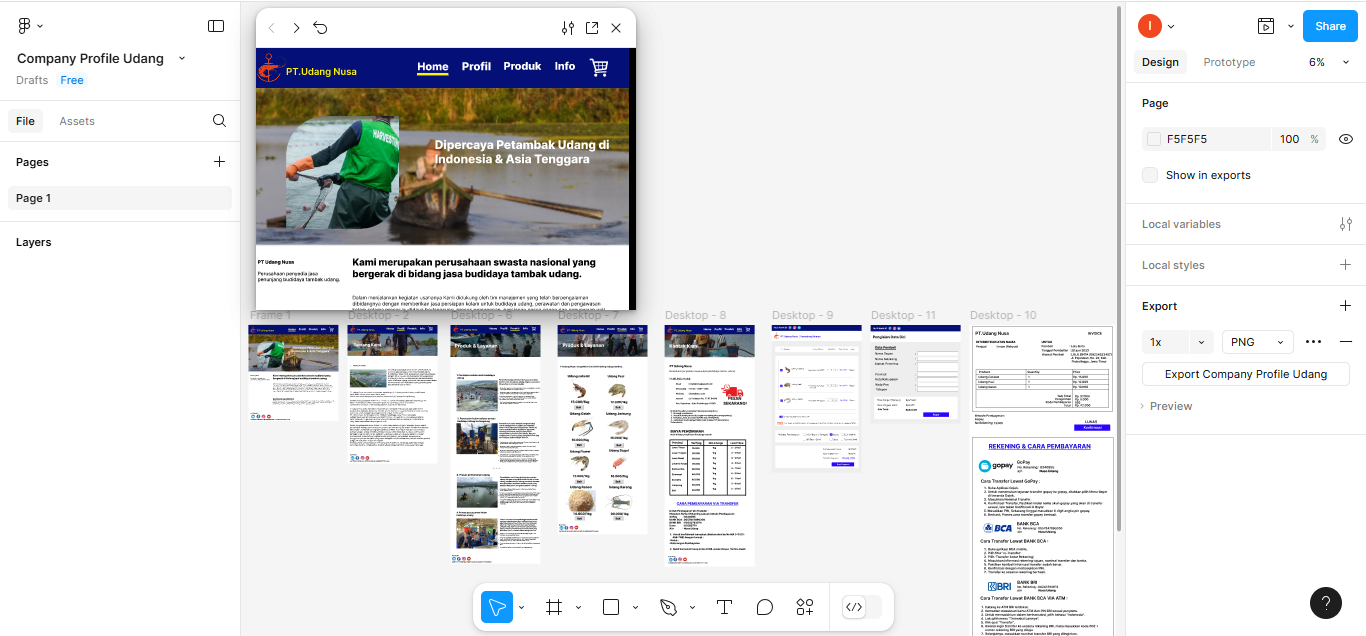Select the Frame tool

click(552, 607)
